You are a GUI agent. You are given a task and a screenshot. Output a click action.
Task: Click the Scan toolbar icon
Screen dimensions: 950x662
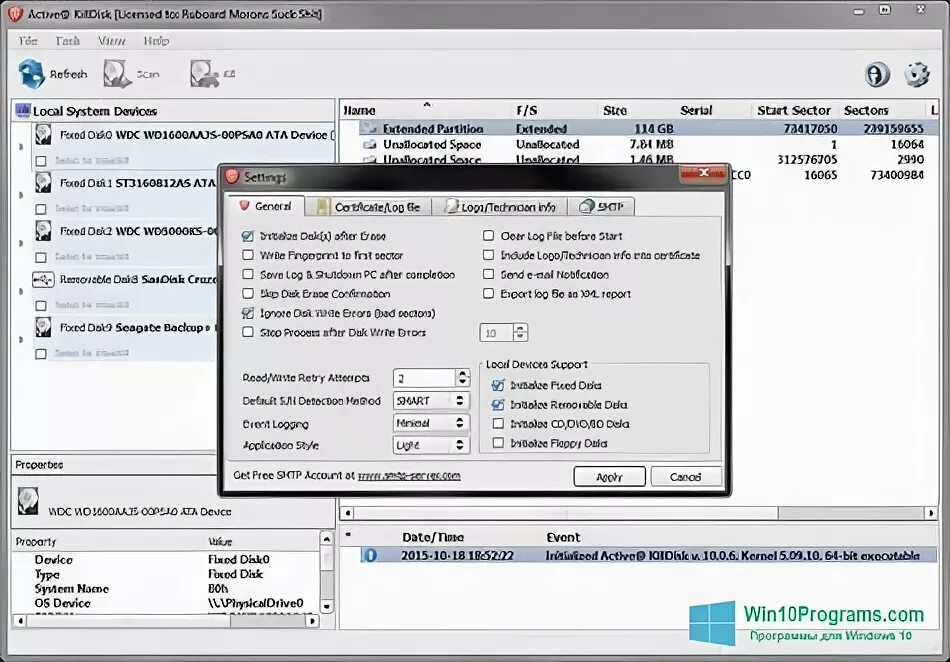point(116,74)
